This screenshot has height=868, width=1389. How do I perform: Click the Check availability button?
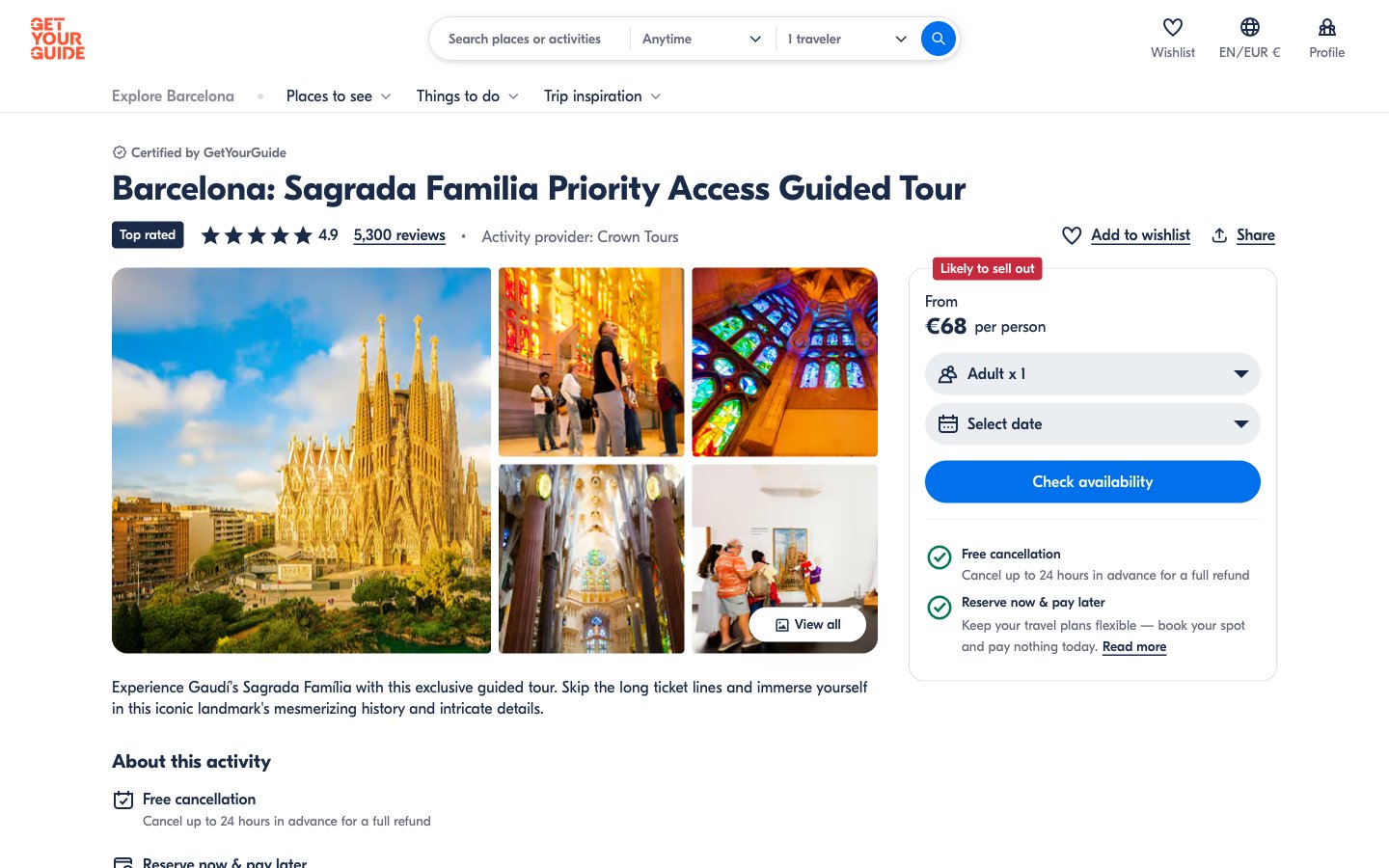[x=1092, y=481]
